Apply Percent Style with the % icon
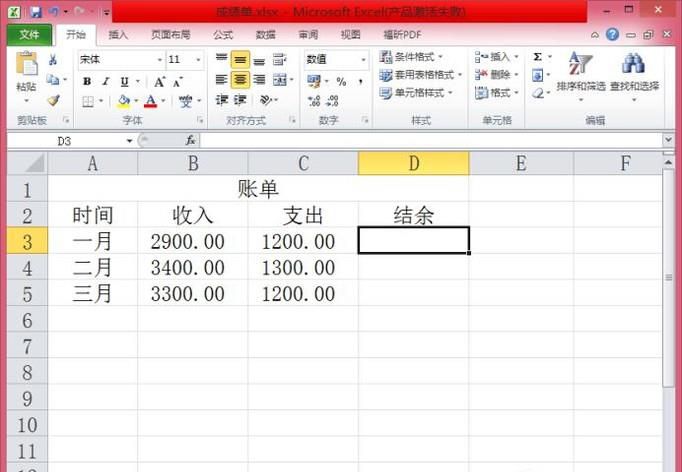This screenshot has width=682, height=472. pos(341,81)
